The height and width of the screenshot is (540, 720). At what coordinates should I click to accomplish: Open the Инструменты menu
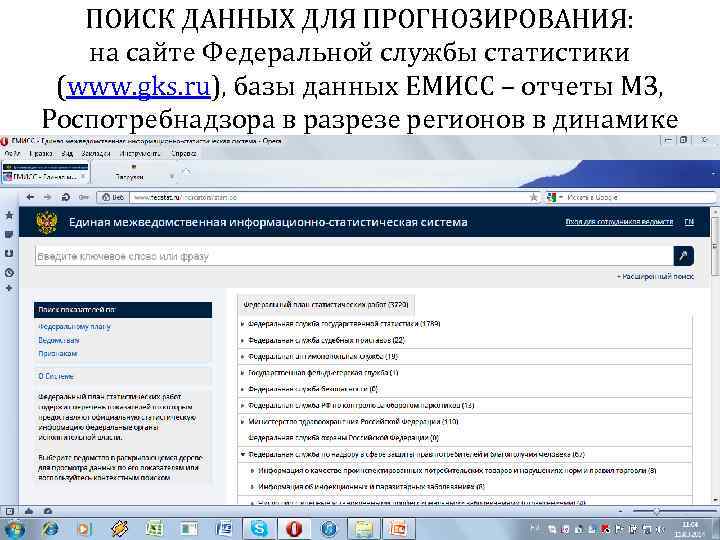(x=140, y=153)
